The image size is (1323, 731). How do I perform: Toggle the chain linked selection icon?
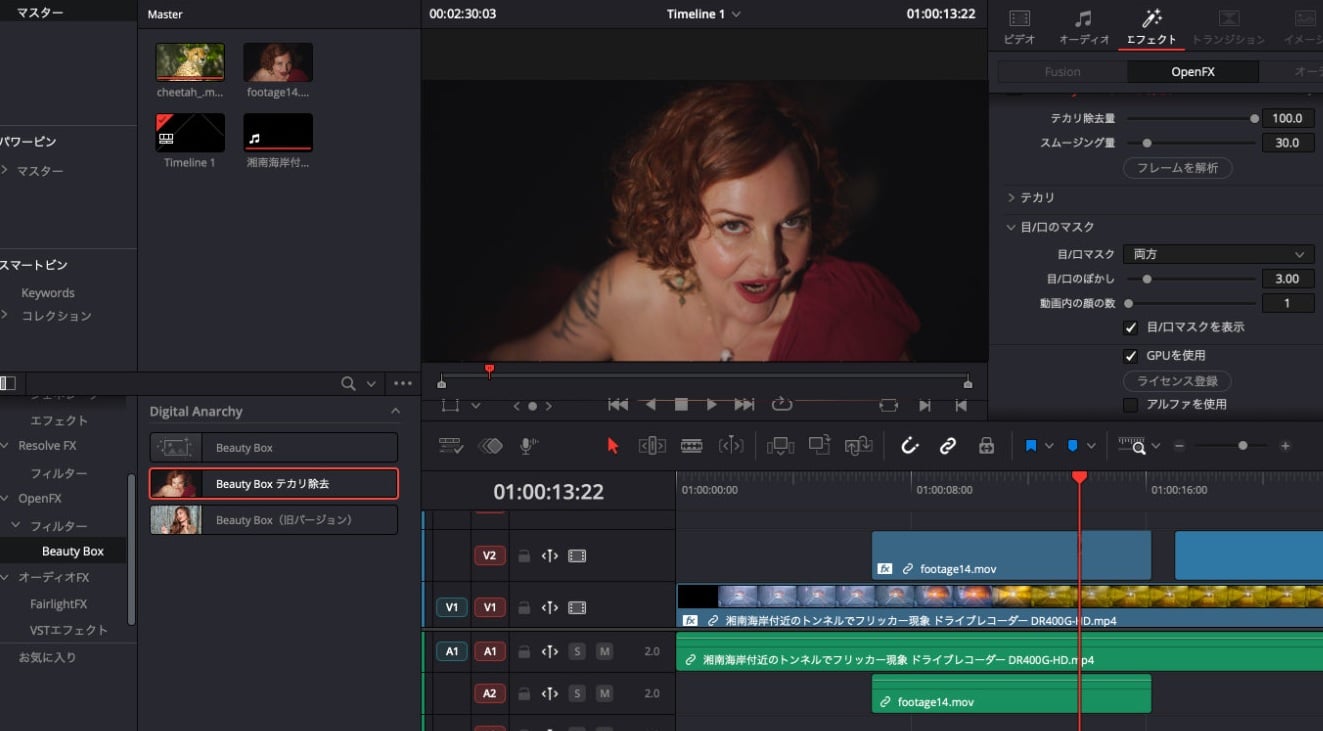point(947,446)
